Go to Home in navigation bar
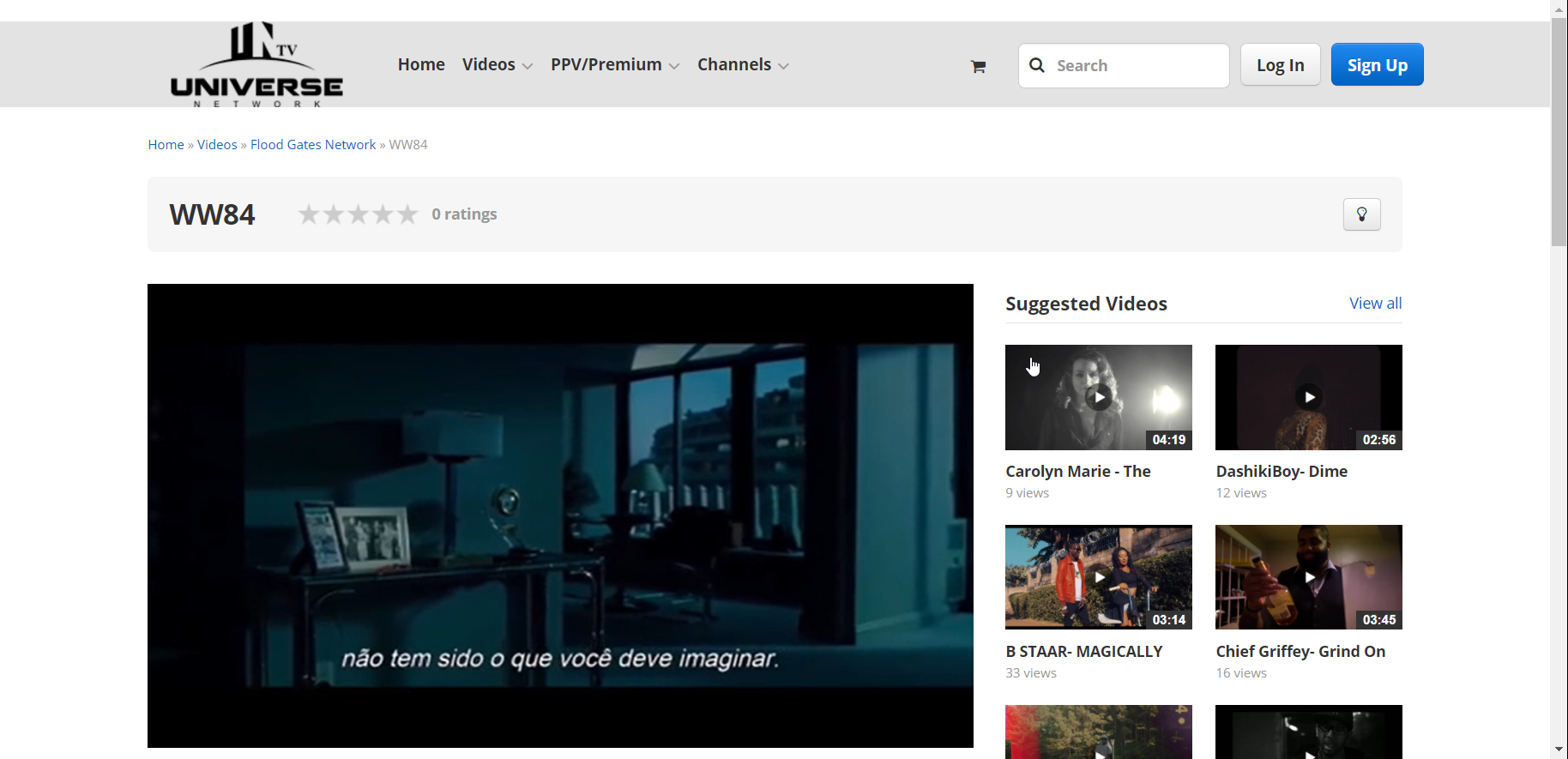 click(x=421, y=64)
